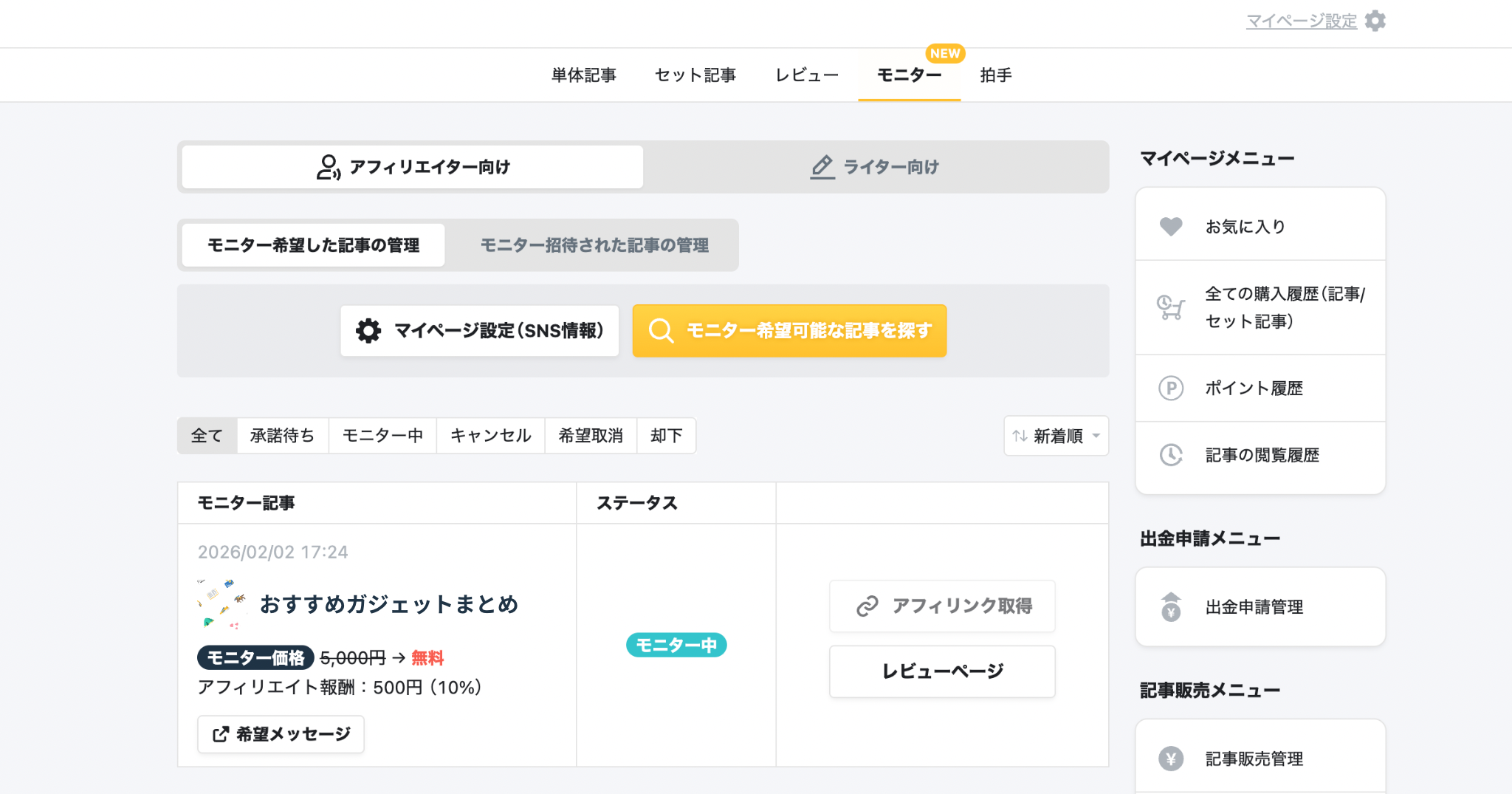Click the gear icon beside マイページ設定
Viewport: 1512px width, 794px height.
(x=1375, y=21)
